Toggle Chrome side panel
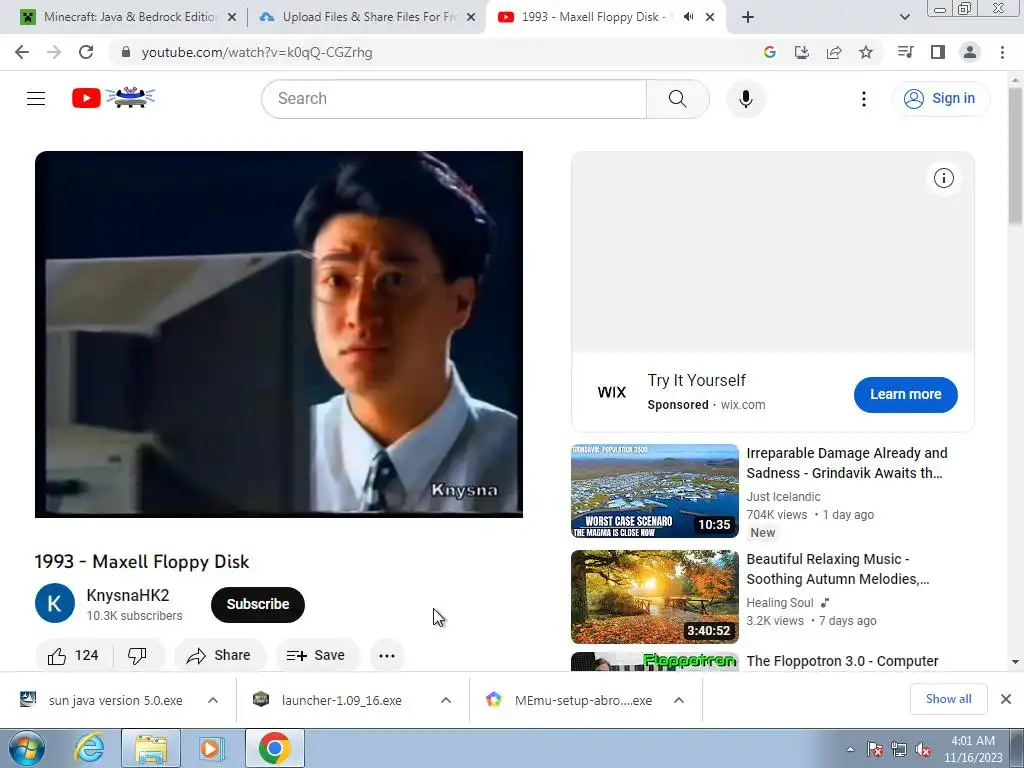This screenshot has width=1024, height=768. (x=938, y=52)
